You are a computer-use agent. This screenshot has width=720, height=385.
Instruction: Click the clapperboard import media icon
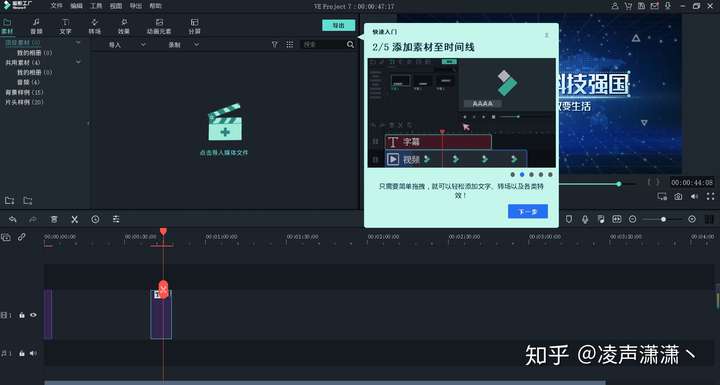pyautogui.click(x=225, y=122)
